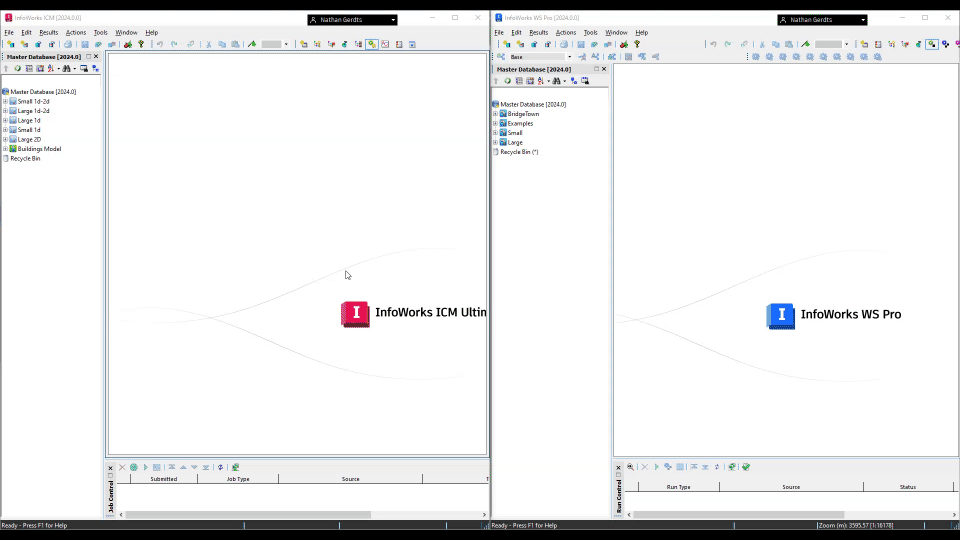Open the Results menu in InfoWorks ICM

(x=48, y=32)
